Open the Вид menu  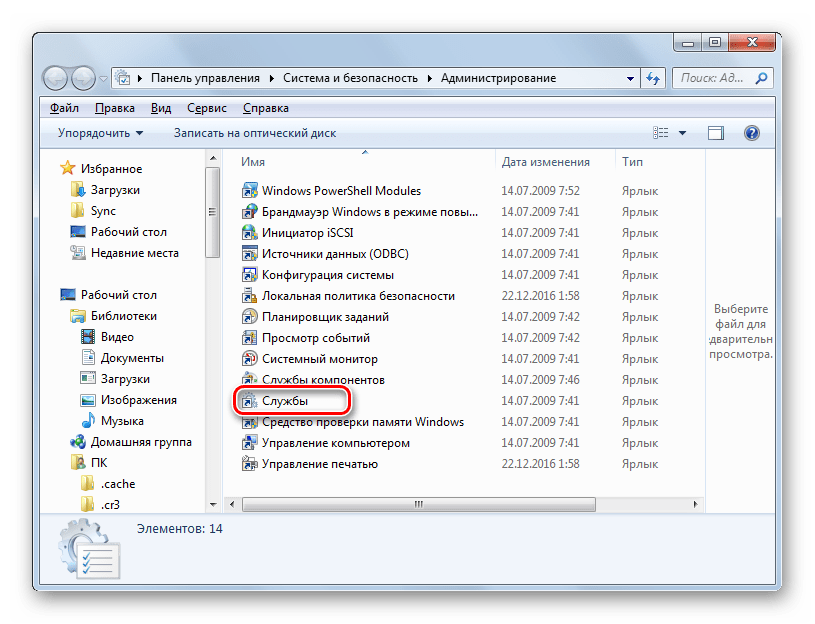[161, 108]
